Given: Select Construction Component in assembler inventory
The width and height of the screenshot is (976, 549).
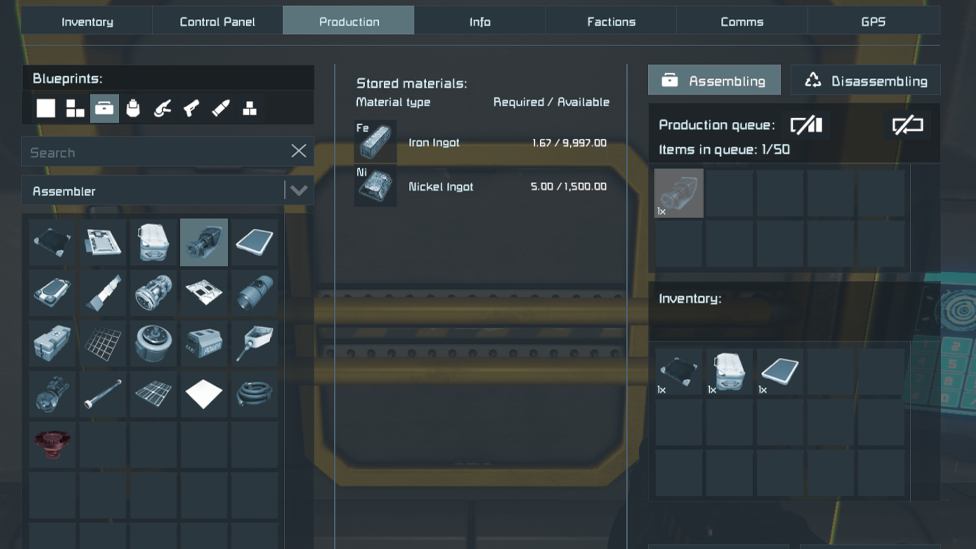Looking at the screenshot, I should (729, 372).
